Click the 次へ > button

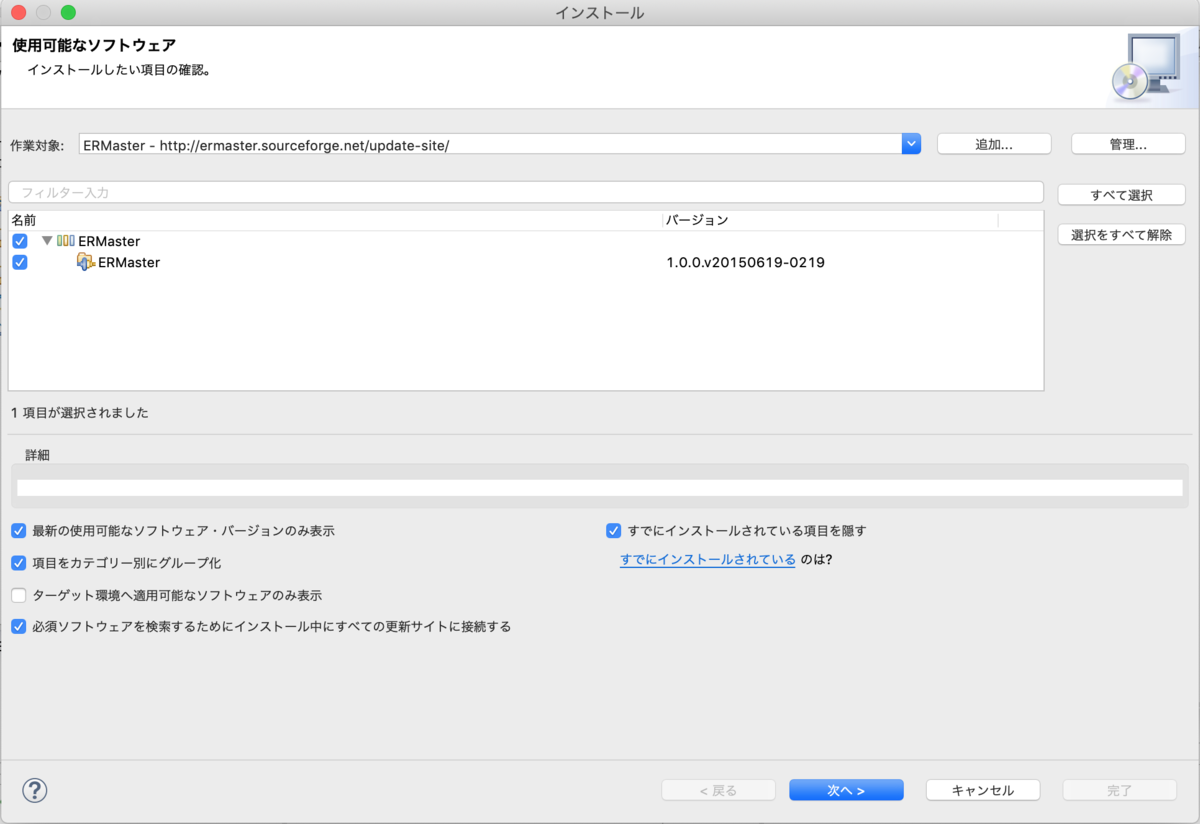click(x=846, y=790)
